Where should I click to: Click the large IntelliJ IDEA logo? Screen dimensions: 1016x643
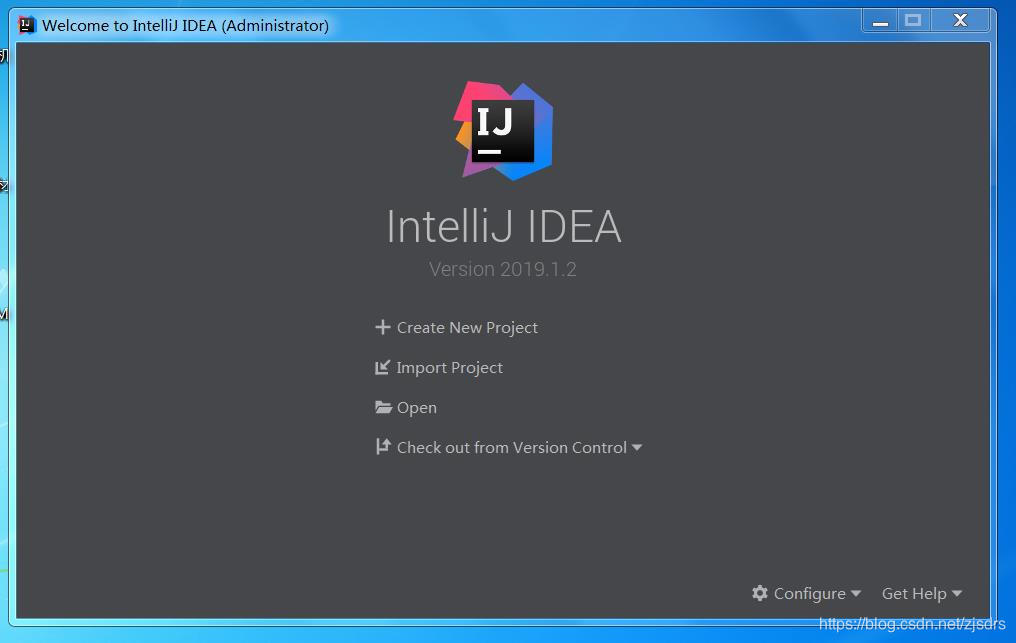(x=503, y=131)
